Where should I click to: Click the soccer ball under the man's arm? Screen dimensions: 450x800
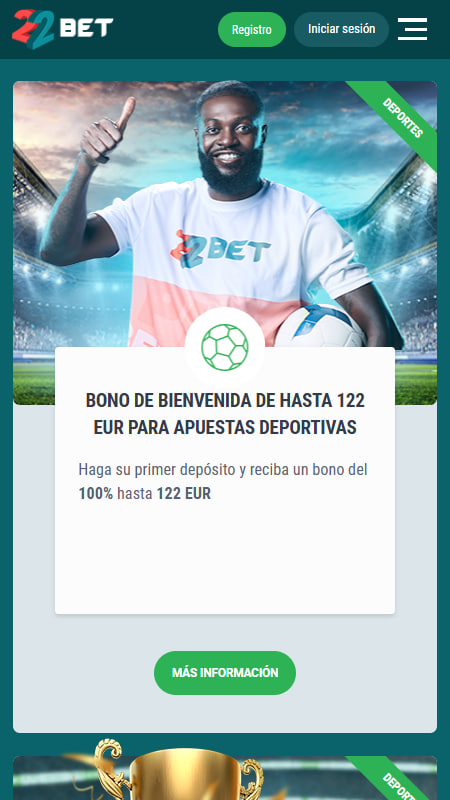pos(320,326)
